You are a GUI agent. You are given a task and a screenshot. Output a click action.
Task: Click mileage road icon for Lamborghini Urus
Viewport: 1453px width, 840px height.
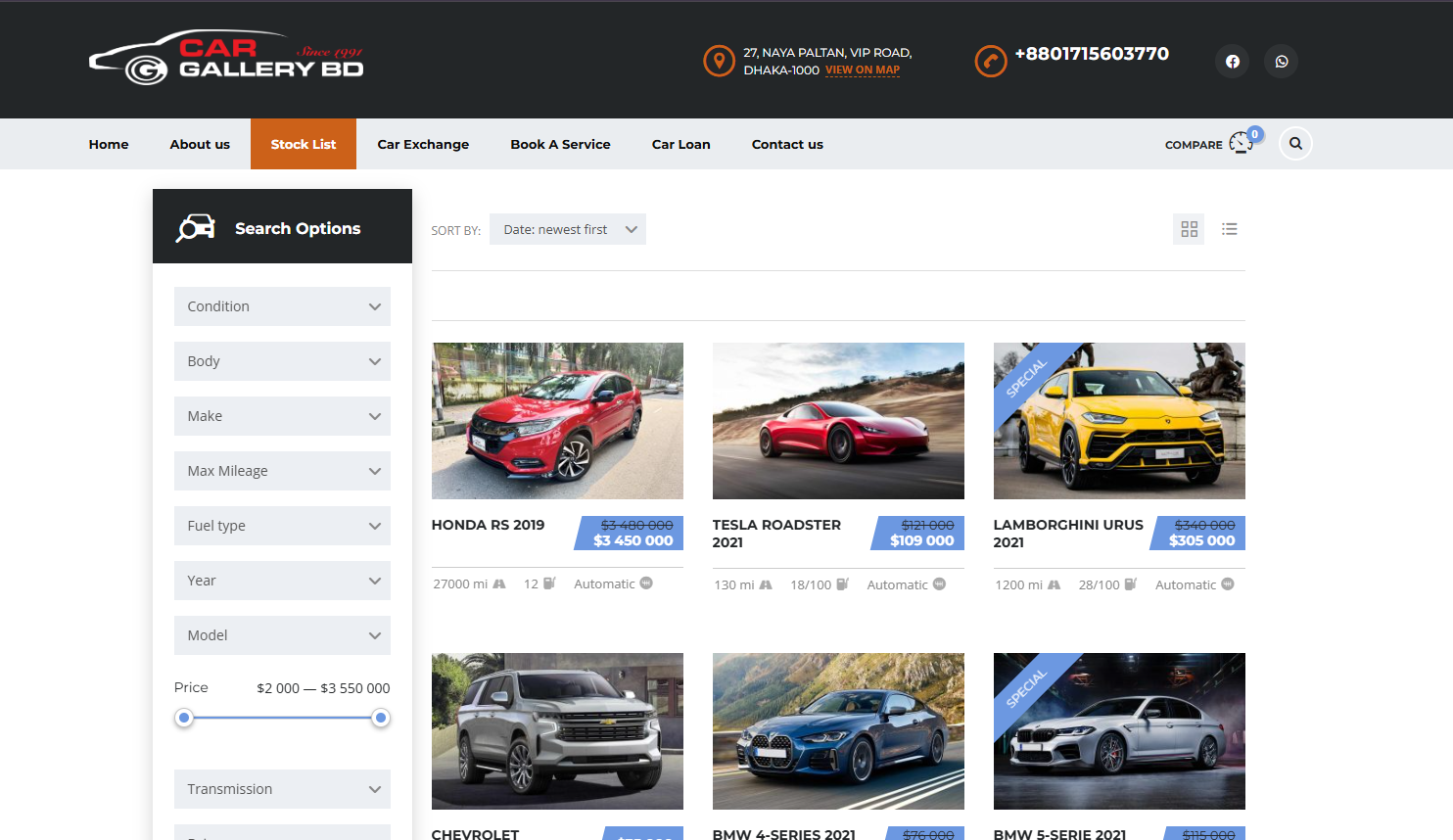coord(1054,584)
